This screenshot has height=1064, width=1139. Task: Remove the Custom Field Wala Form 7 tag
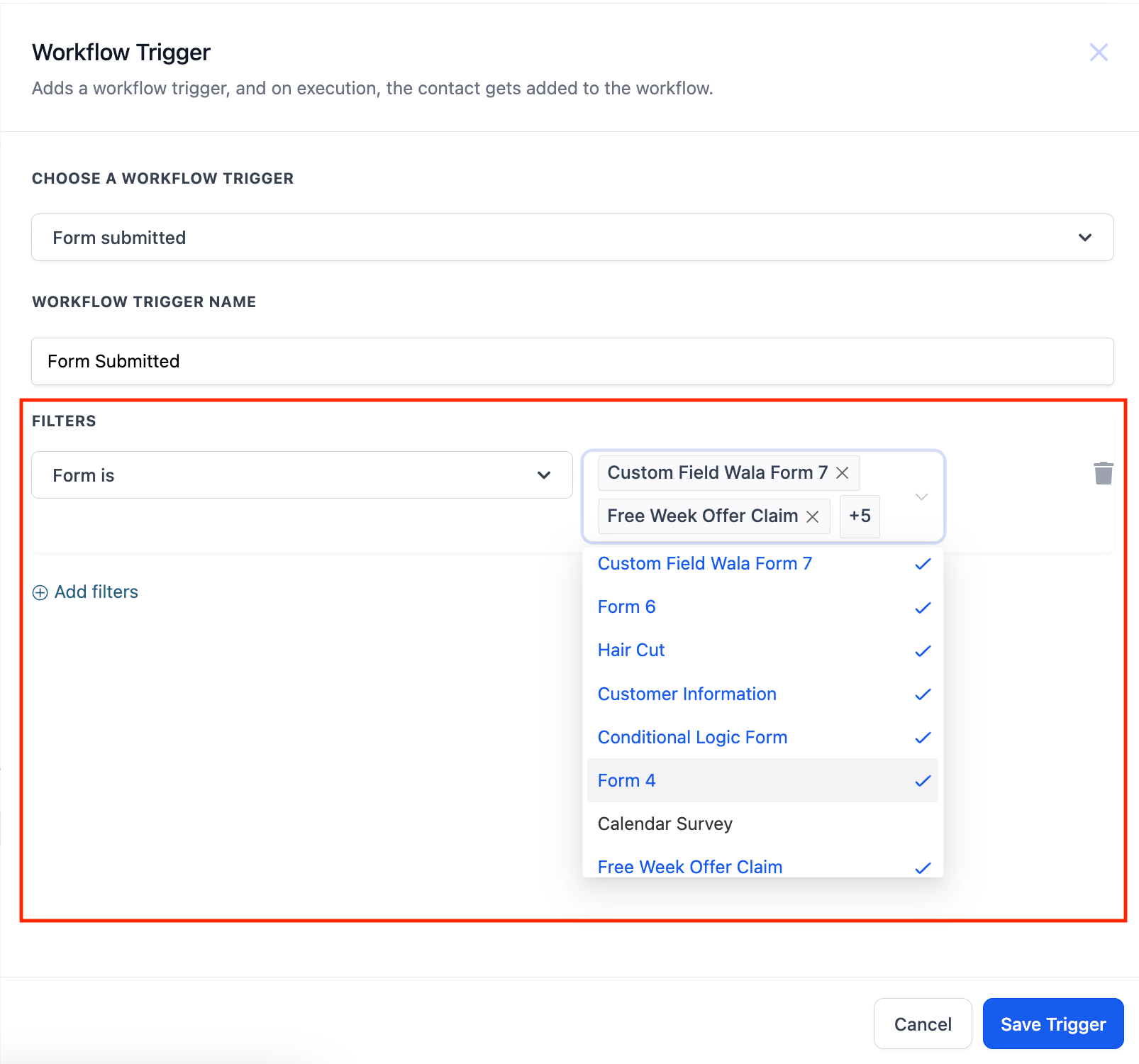pos(843,473)
